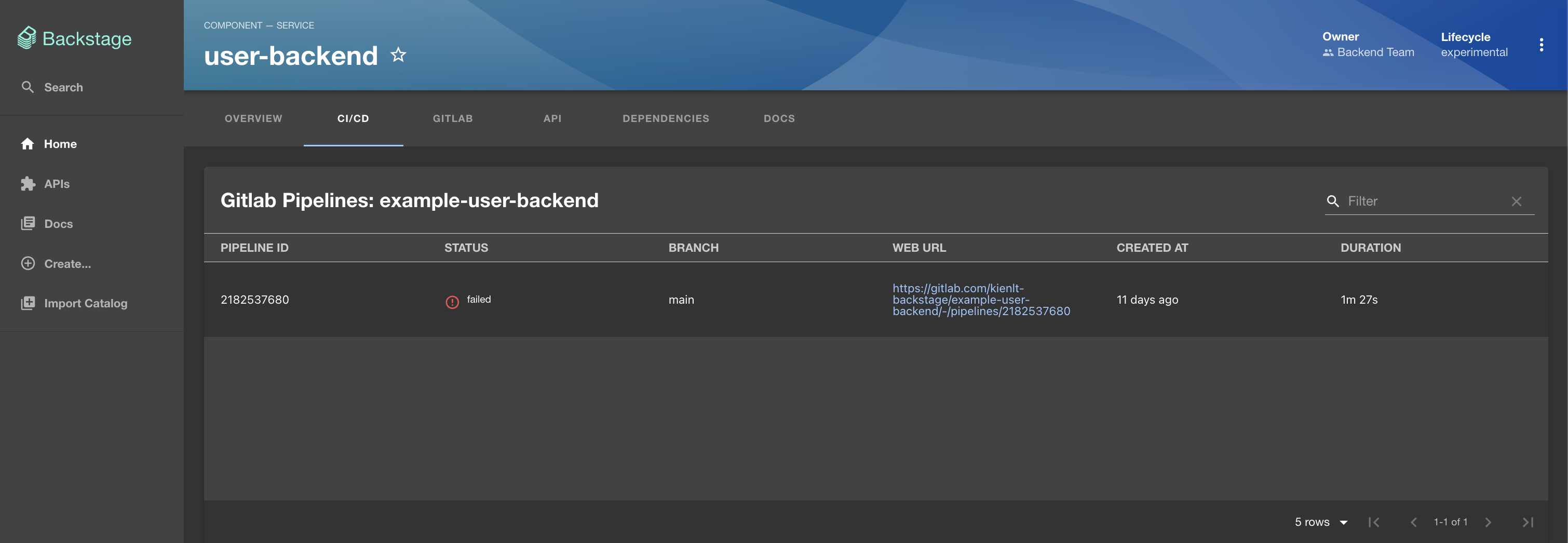This screenshot has width=1568, height=543.
Task: Select the API tab
Action: [552, 119]
